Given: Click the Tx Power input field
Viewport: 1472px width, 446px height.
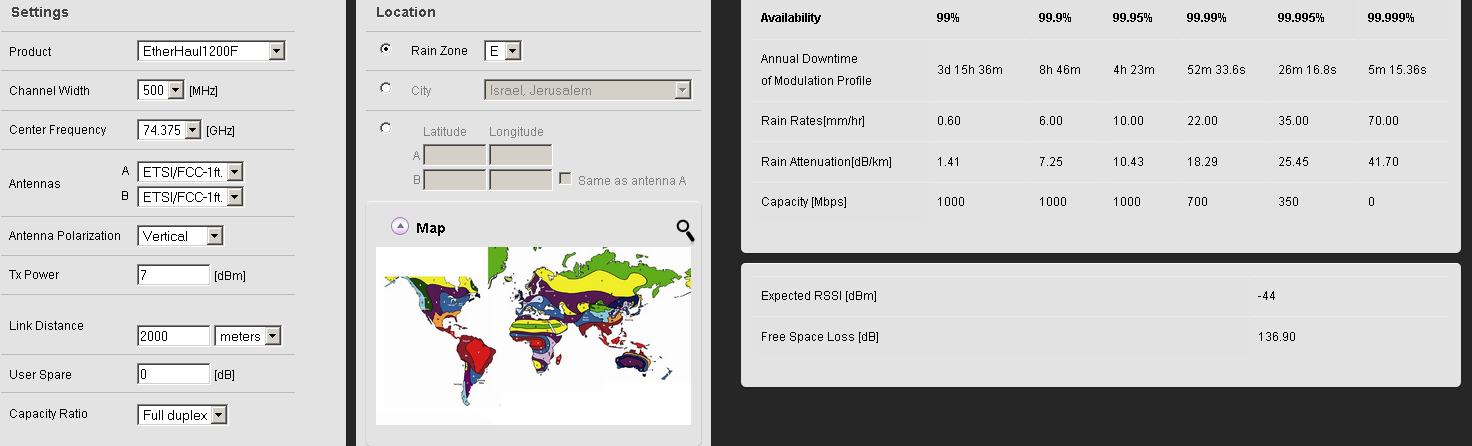Looking at the screenshot, I should (x=173, y=275).
